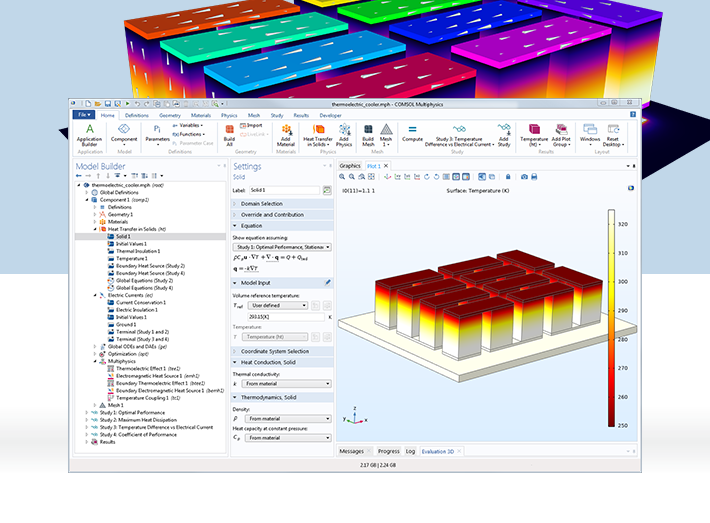
Task: Click the back arrow in Model Builder toolbar
Action: coord(79,176)
